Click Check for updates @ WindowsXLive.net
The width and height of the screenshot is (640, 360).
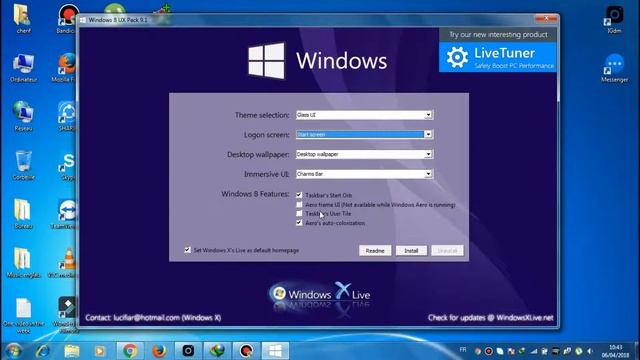click(x=491, y=318)
